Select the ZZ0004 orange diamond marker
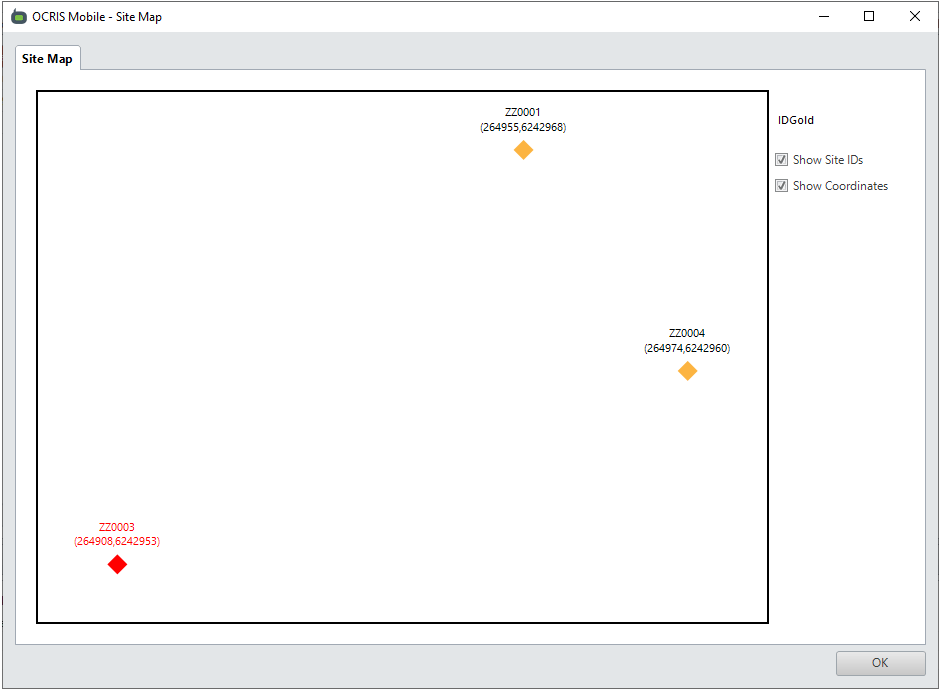The image size is (943, 696). [x=687, y=371]
